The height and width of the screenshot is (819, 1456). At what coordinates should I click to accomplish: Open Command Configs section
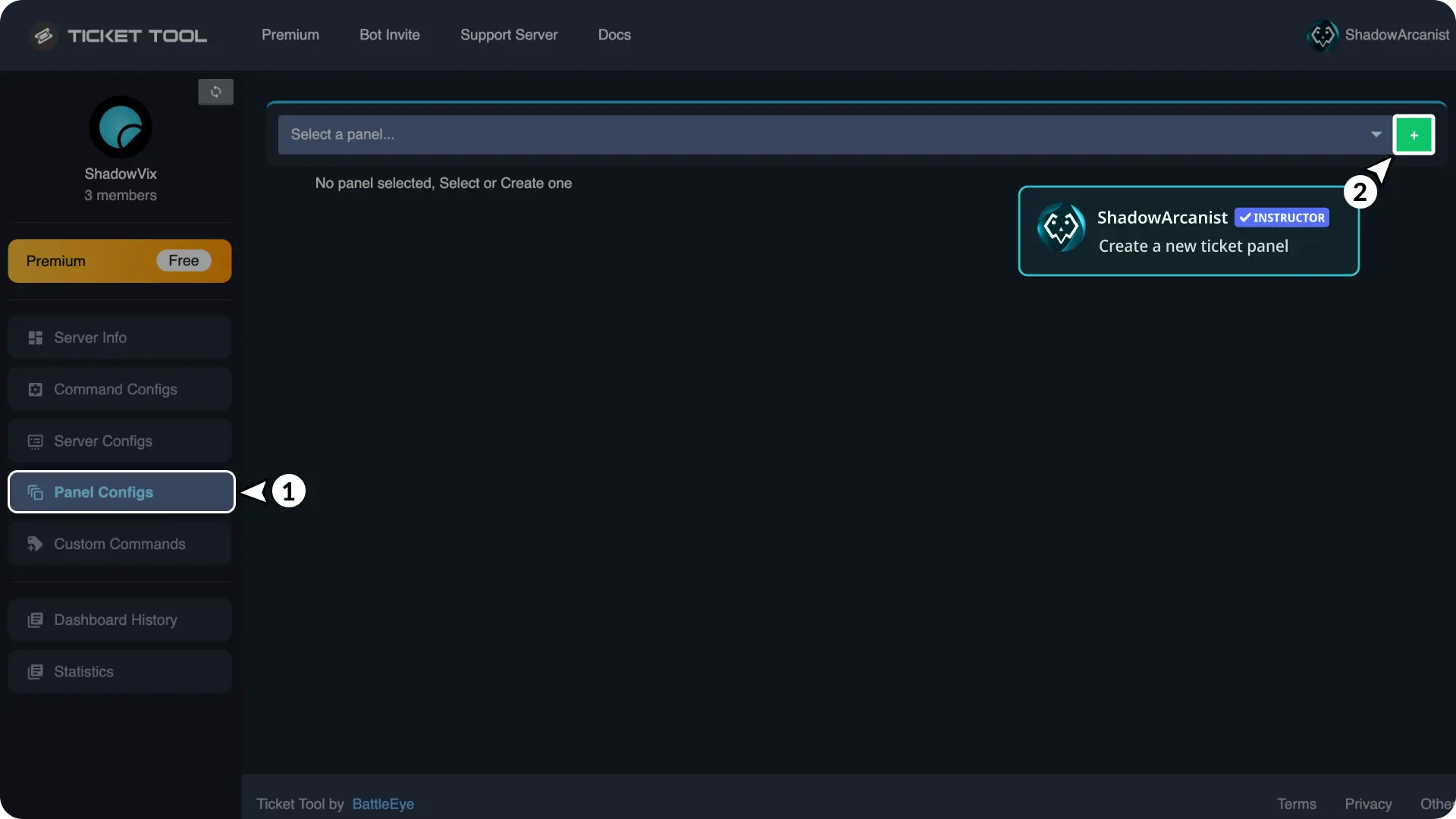pos(120,389)
